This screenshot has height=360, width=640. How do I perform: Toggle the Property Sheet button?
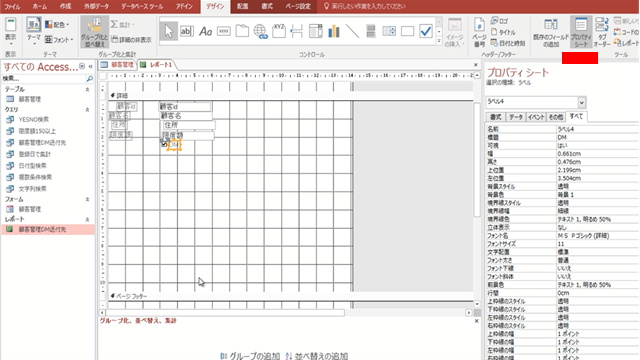(581, 32)
